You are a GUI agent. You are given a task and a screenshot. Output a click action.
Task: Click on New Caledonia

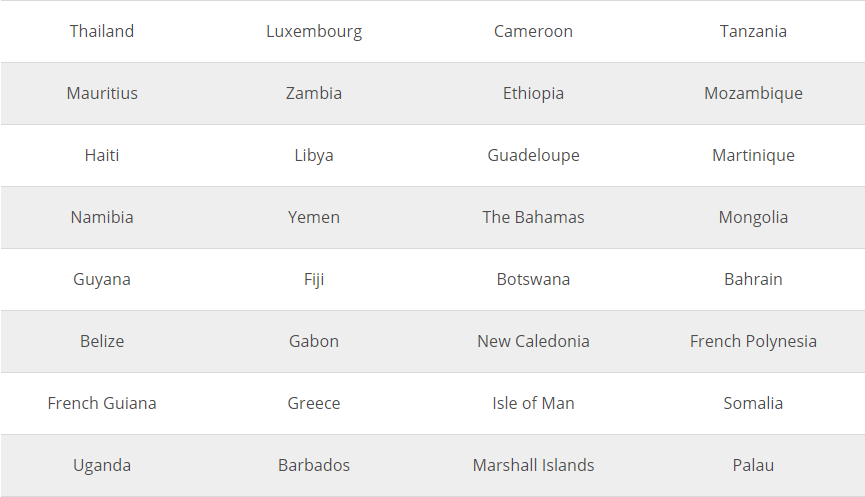coord(533,341)
